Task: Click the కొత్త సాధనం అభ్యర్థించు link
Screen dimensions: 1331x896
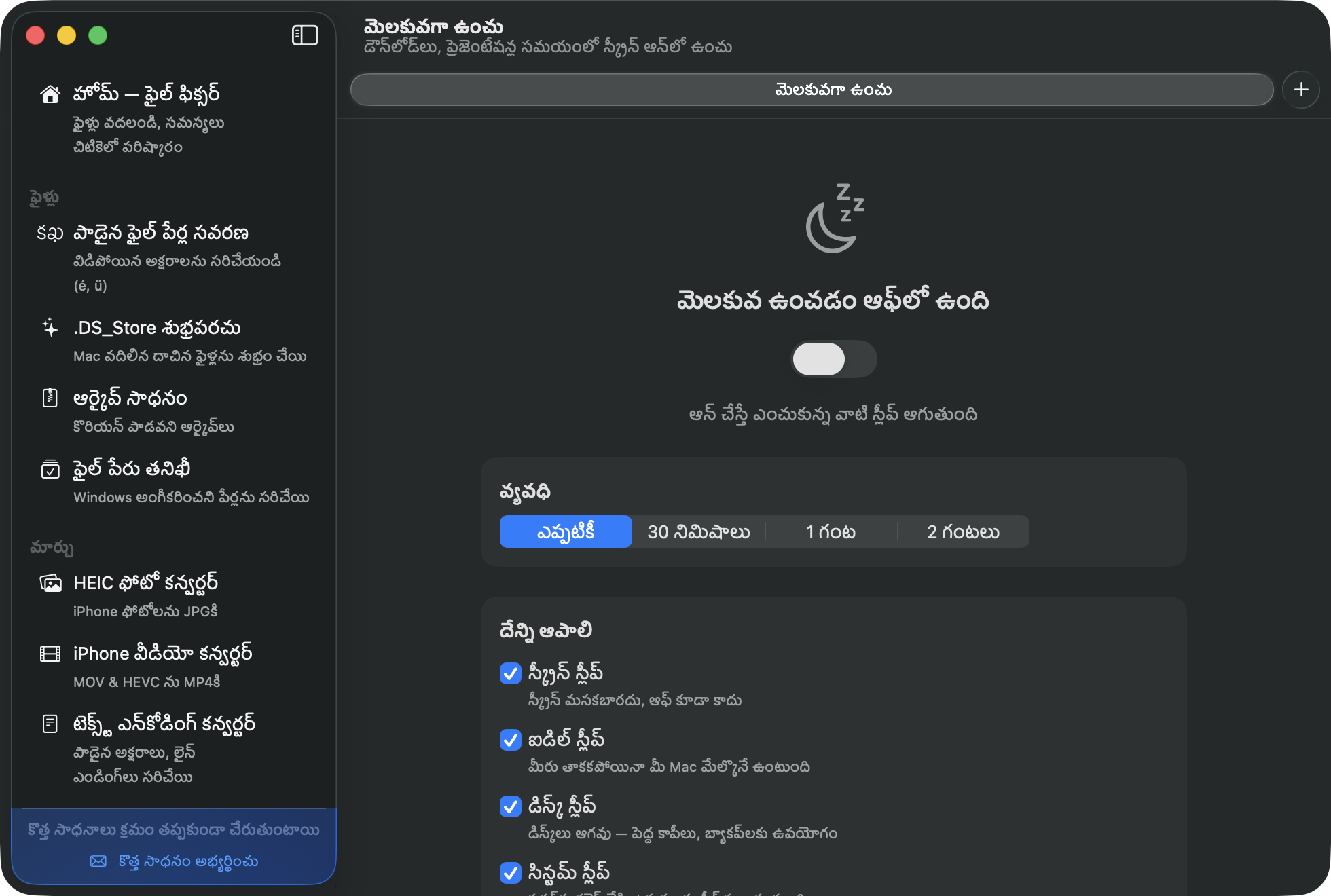Action: 175,861
